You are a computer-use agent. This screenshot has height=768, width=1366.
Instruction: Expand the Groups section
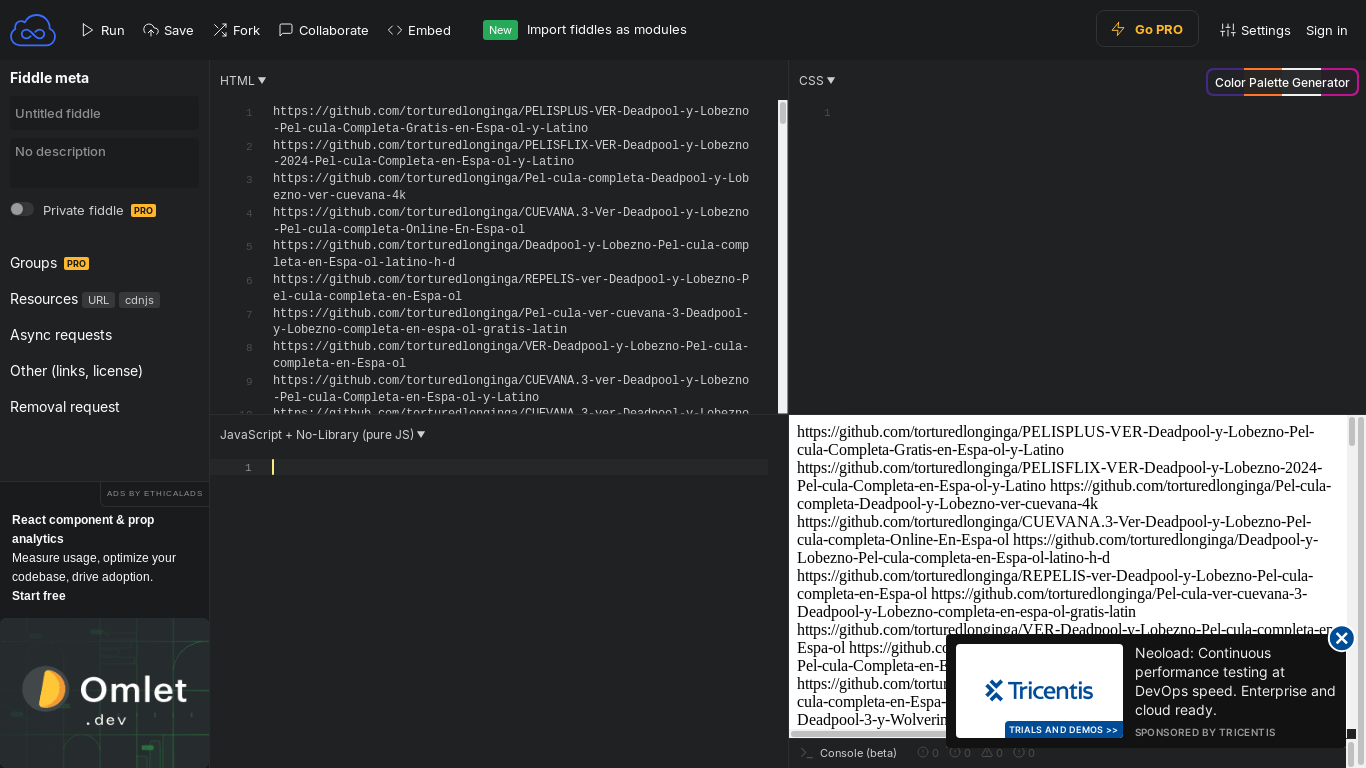[x=34, y=263]
